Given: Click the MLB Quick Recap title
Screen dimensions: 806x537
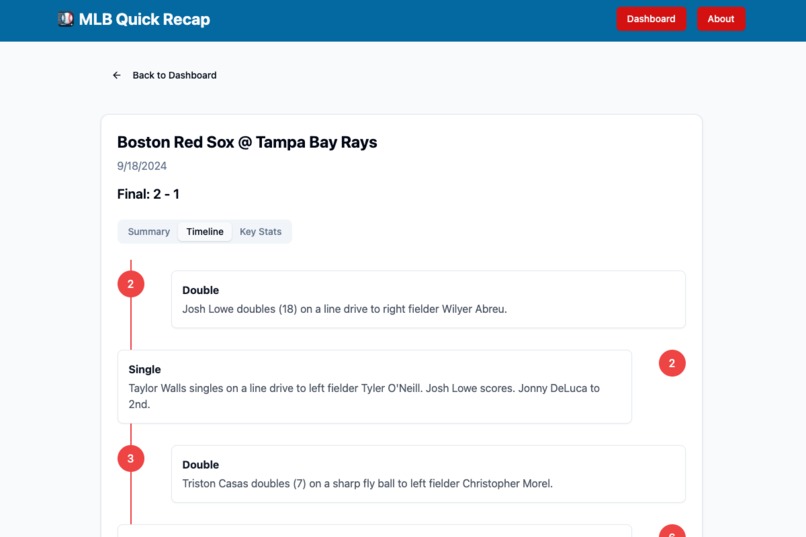Looking at the screenshot, I should click(144, 19).
